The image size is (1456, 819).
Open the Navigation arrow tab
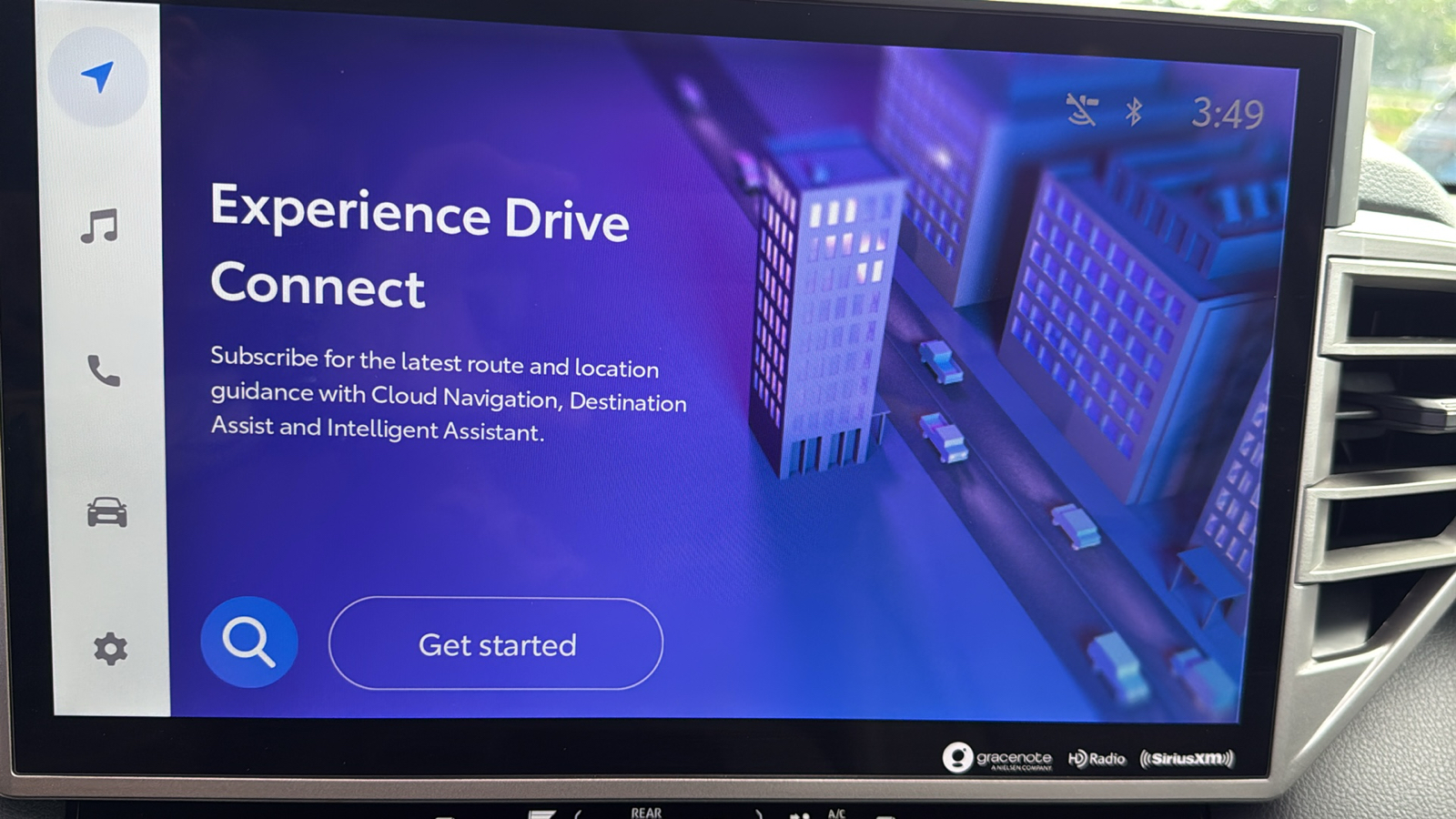(98, 77)
